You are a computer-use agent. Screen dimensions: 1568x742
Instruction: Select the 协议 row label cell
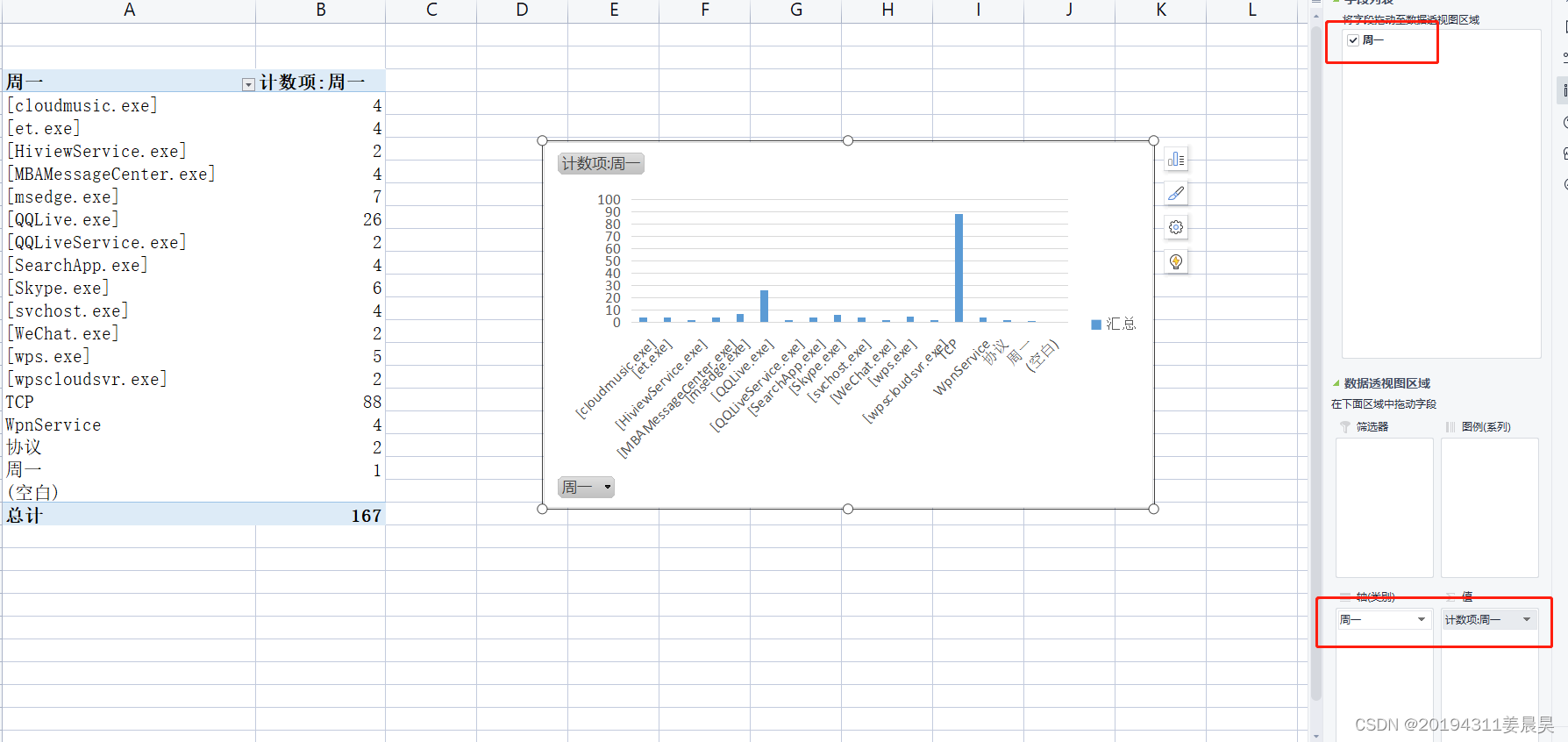click(x=129, y=447)
